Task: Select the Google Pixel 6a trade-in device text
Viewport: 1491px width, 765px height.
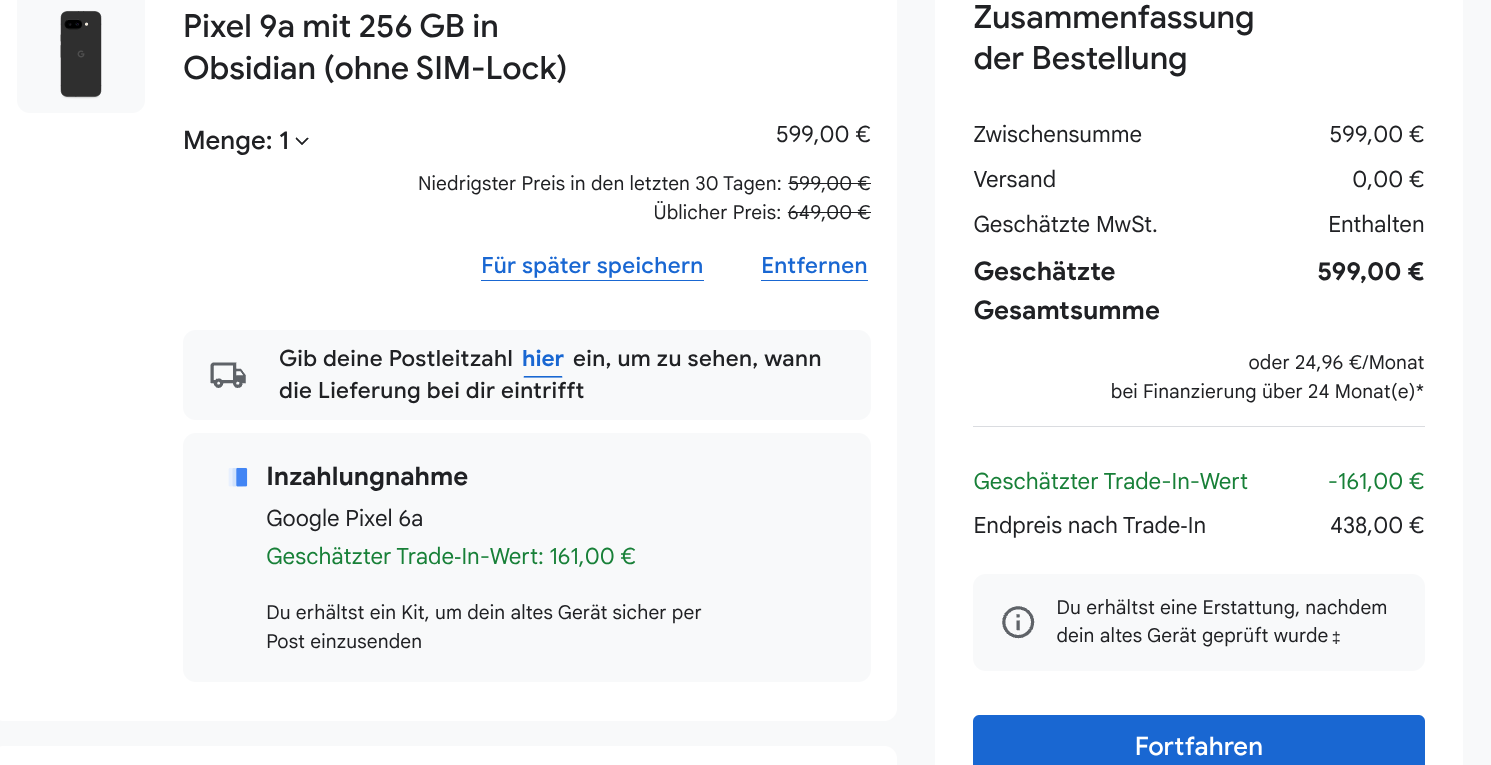Action: click(344, 518)
